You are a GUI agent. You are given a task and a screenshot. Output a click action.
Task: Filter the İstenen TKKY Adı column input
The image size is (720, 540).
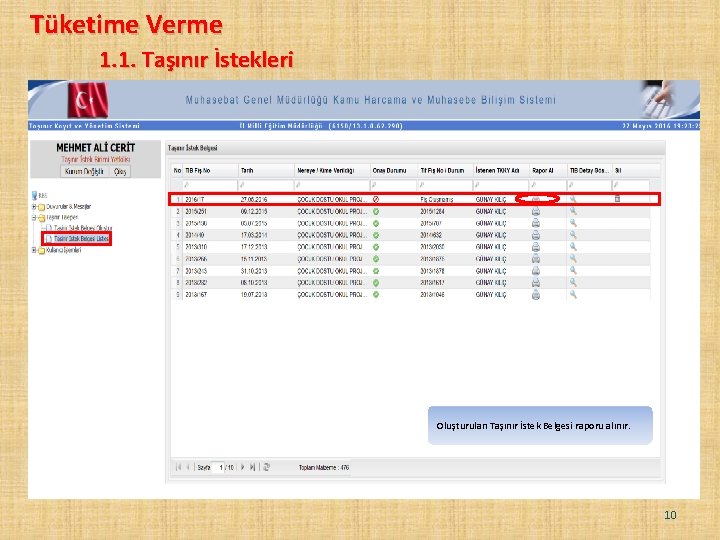coord(501,185)
